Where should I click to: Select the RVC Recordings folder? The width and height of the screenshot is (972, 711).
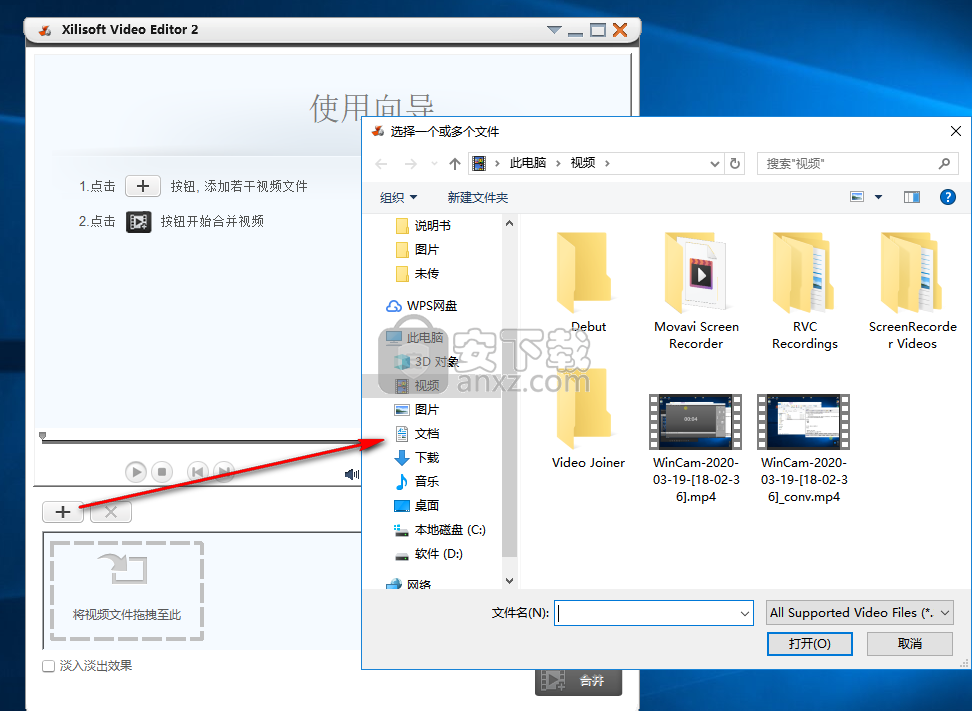[x=804, y=291]
